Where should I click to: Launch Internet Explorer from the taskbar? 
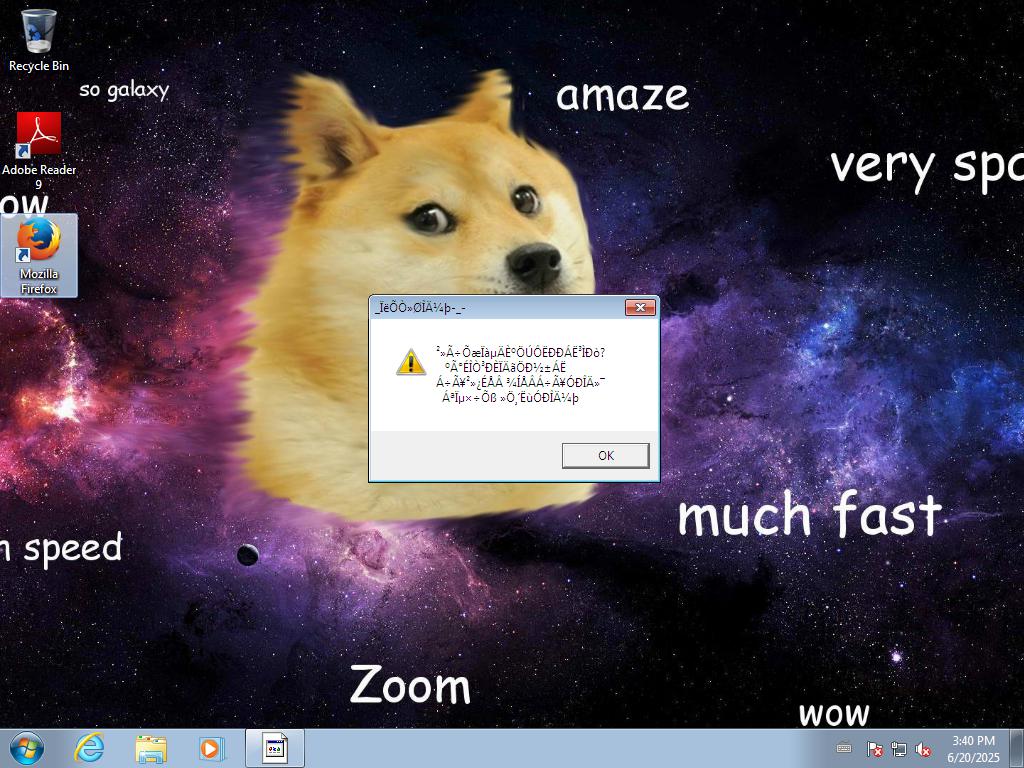point(90,748)
